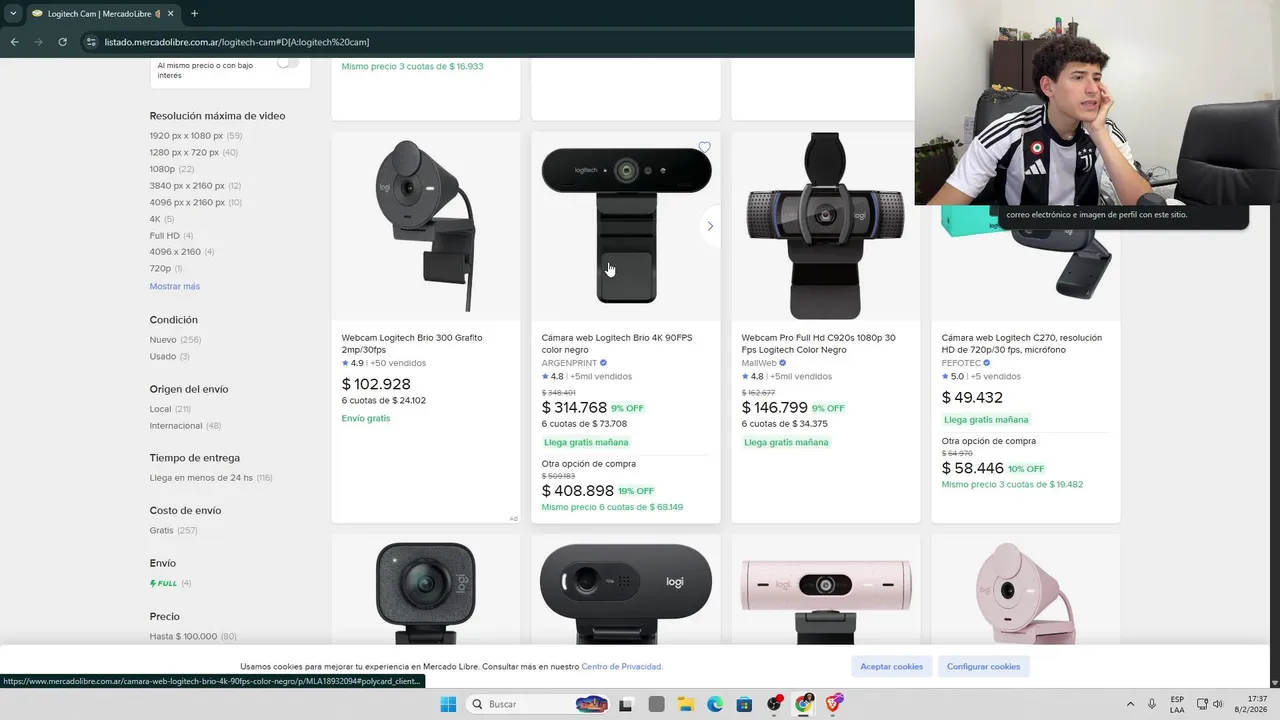The width and height of the screenshot is (1280, 720).
Task: Open Cámara web Logitech Brio 4K title
Action: tap(617, 343)
